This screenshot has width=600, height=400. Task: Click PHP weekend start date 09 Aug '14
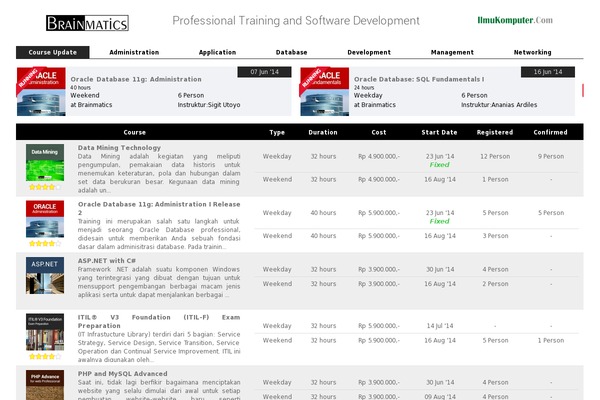[440, 397]
